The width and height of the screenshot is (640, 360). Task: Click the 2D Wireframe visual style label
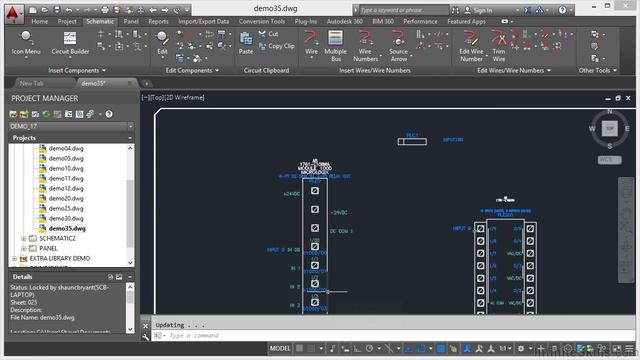click(x=184, y=98)
